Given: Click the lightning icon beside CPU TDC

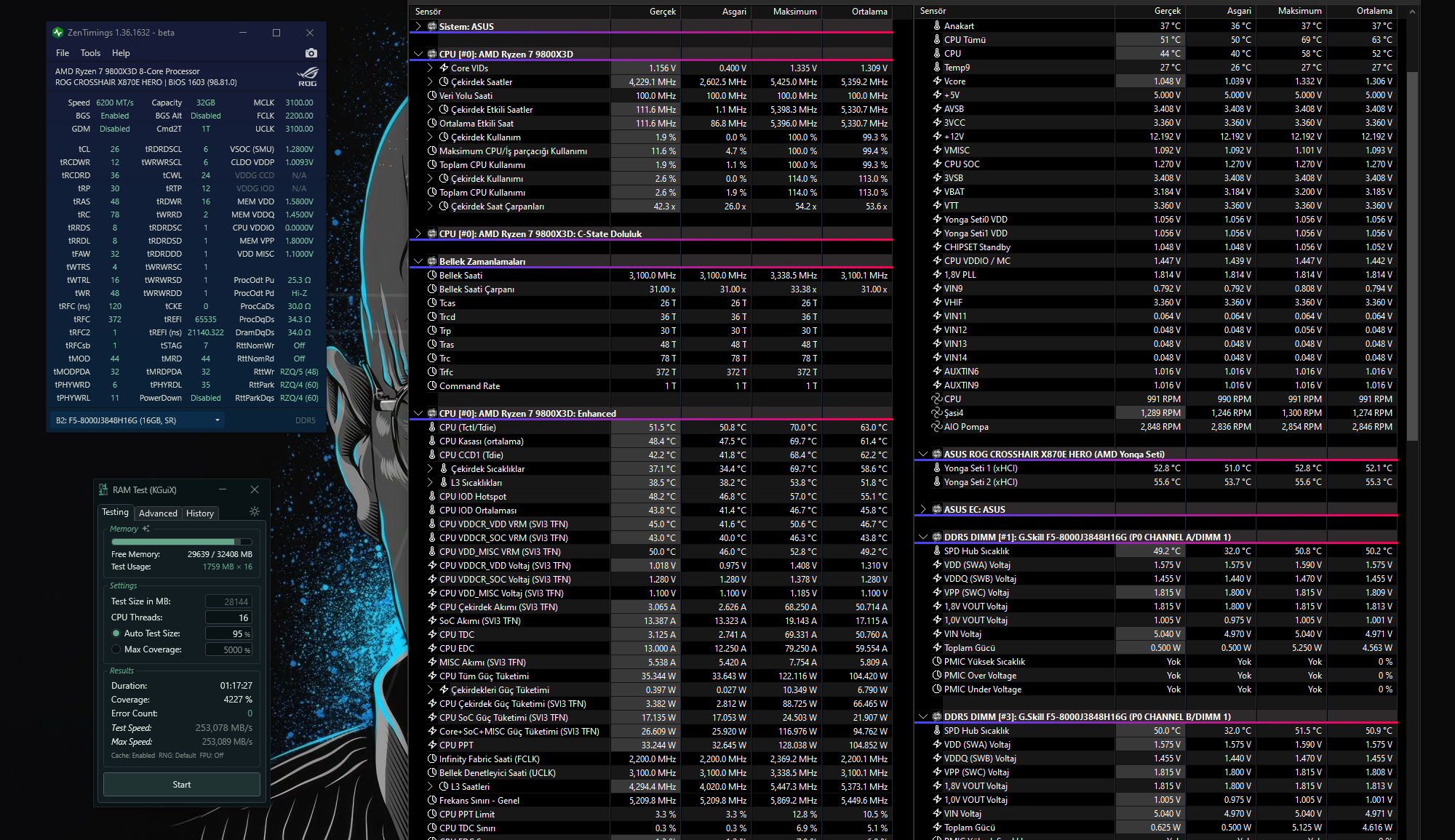Looking at the screenshot, I should 432,635.
